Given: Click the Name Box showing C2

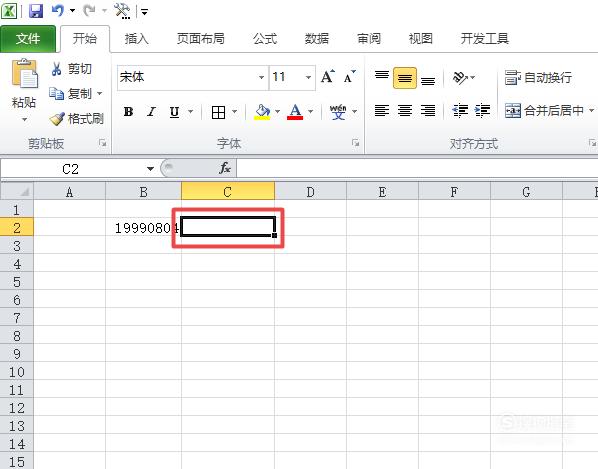Looking at the screenshot, I should [71, 169].
